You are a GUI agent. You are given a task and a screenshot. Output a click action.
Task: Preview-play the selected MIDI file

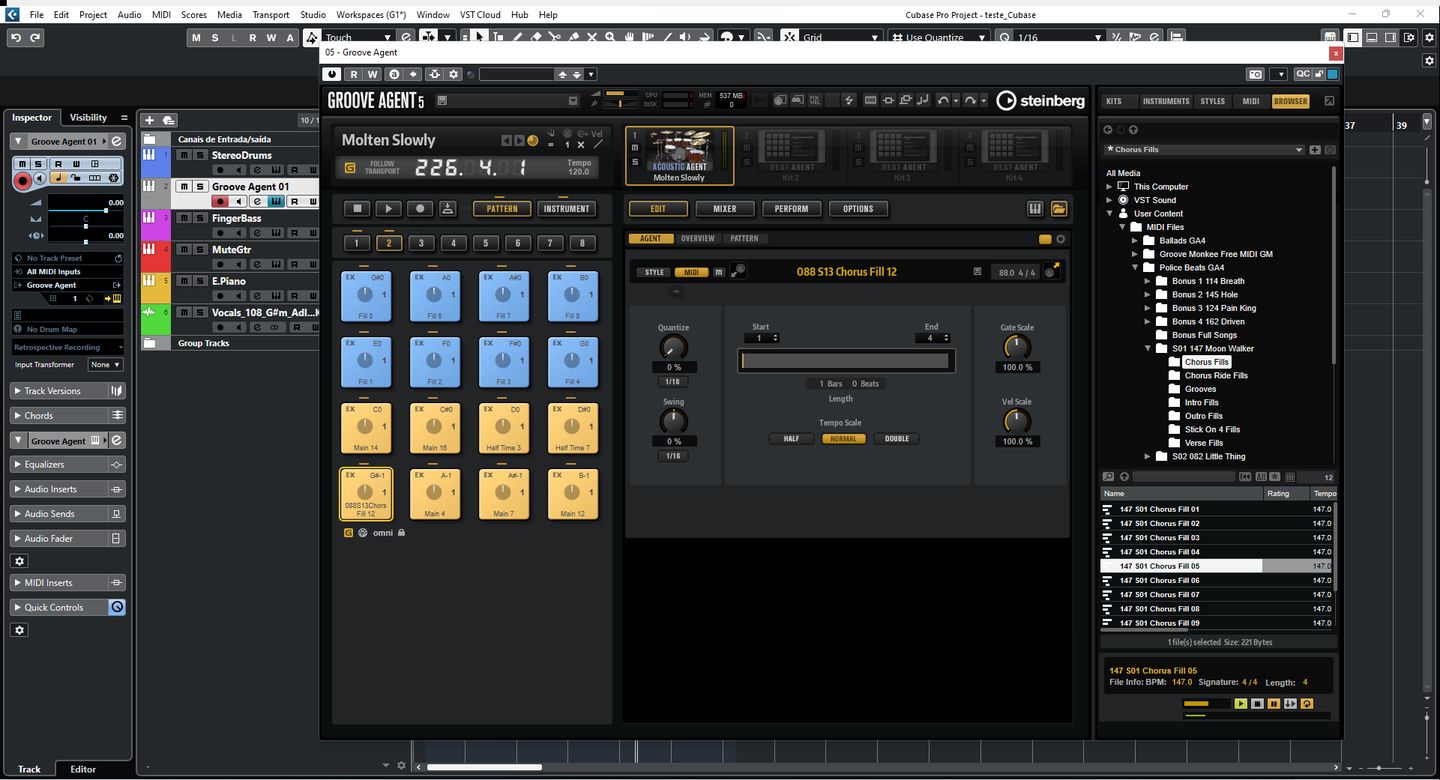[x=1241, y=704]
